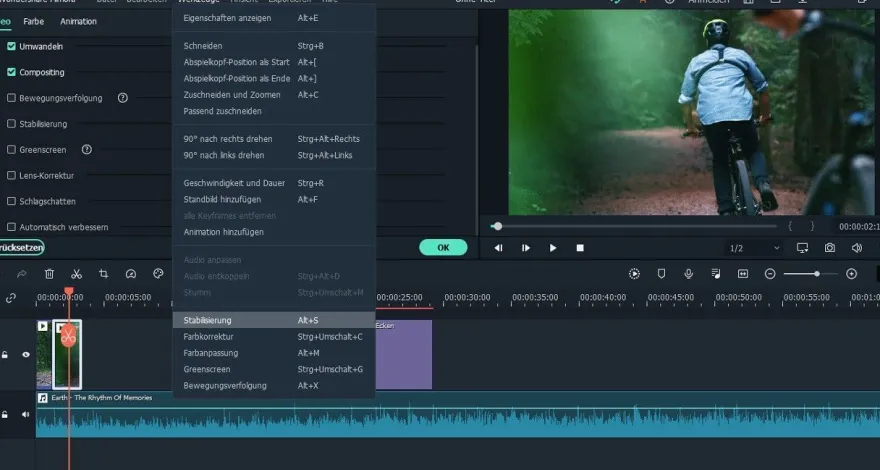Screen dimensions: 880x470
Task: Step back one frame in preview
Action: pyautogui.click(x=498, y=248)
